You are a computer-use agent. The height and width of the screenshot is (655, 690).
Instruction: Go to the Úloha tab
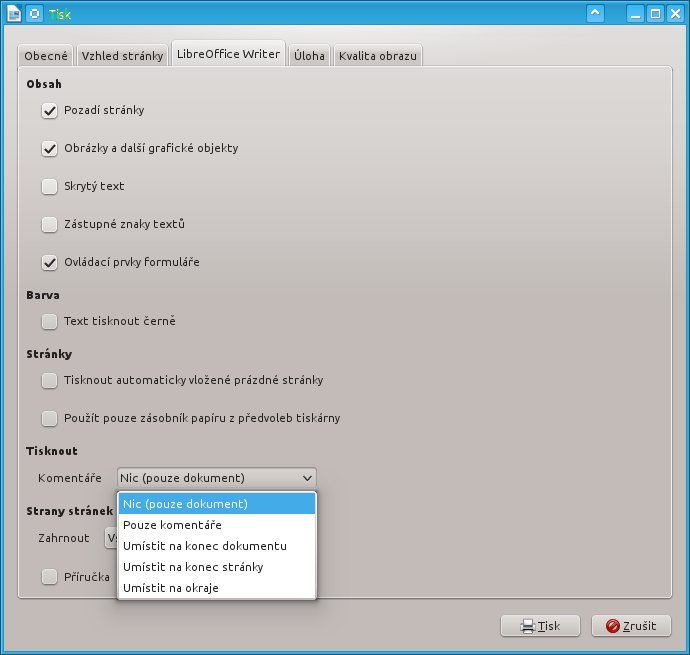click(309, 56)
